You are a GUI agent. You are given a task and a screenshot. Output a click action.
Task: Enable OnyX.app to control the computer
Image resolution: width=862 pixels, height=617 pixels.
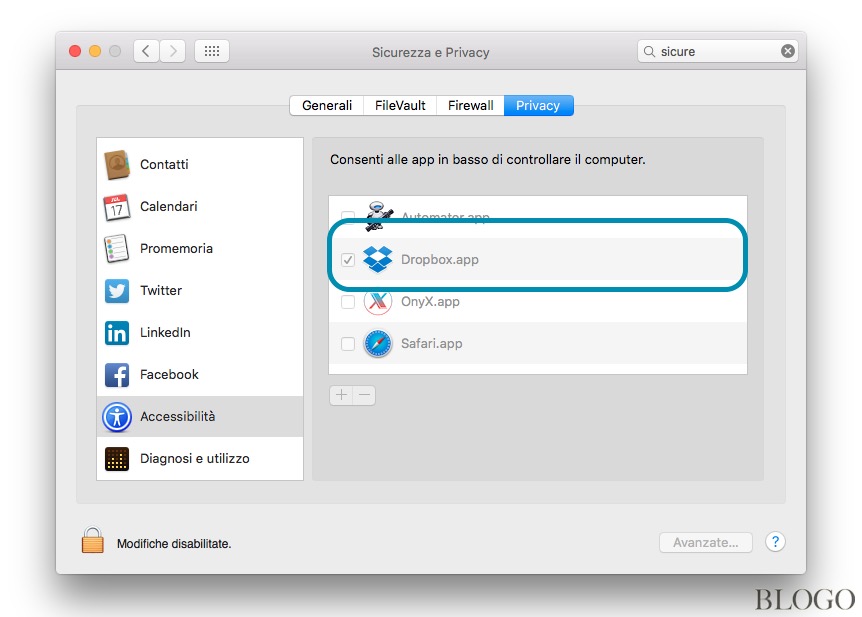point(347,301)
